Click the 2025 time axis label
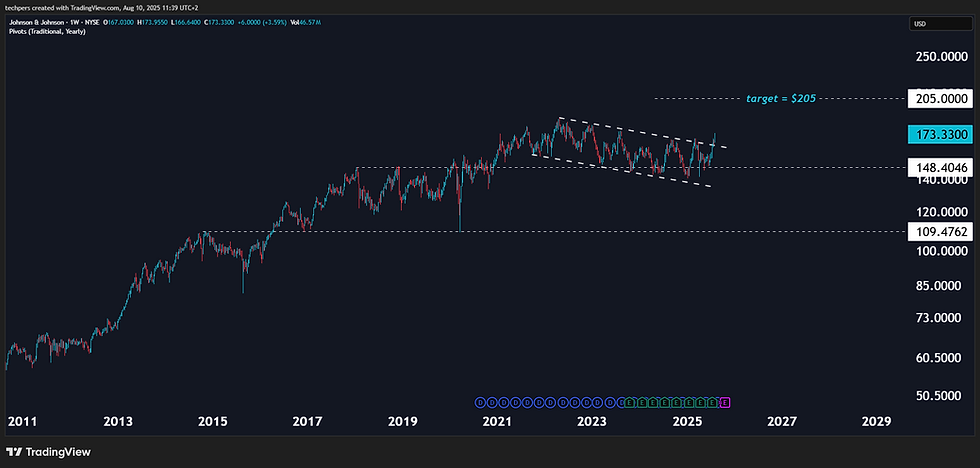The image size is (980, 468). 687,422
